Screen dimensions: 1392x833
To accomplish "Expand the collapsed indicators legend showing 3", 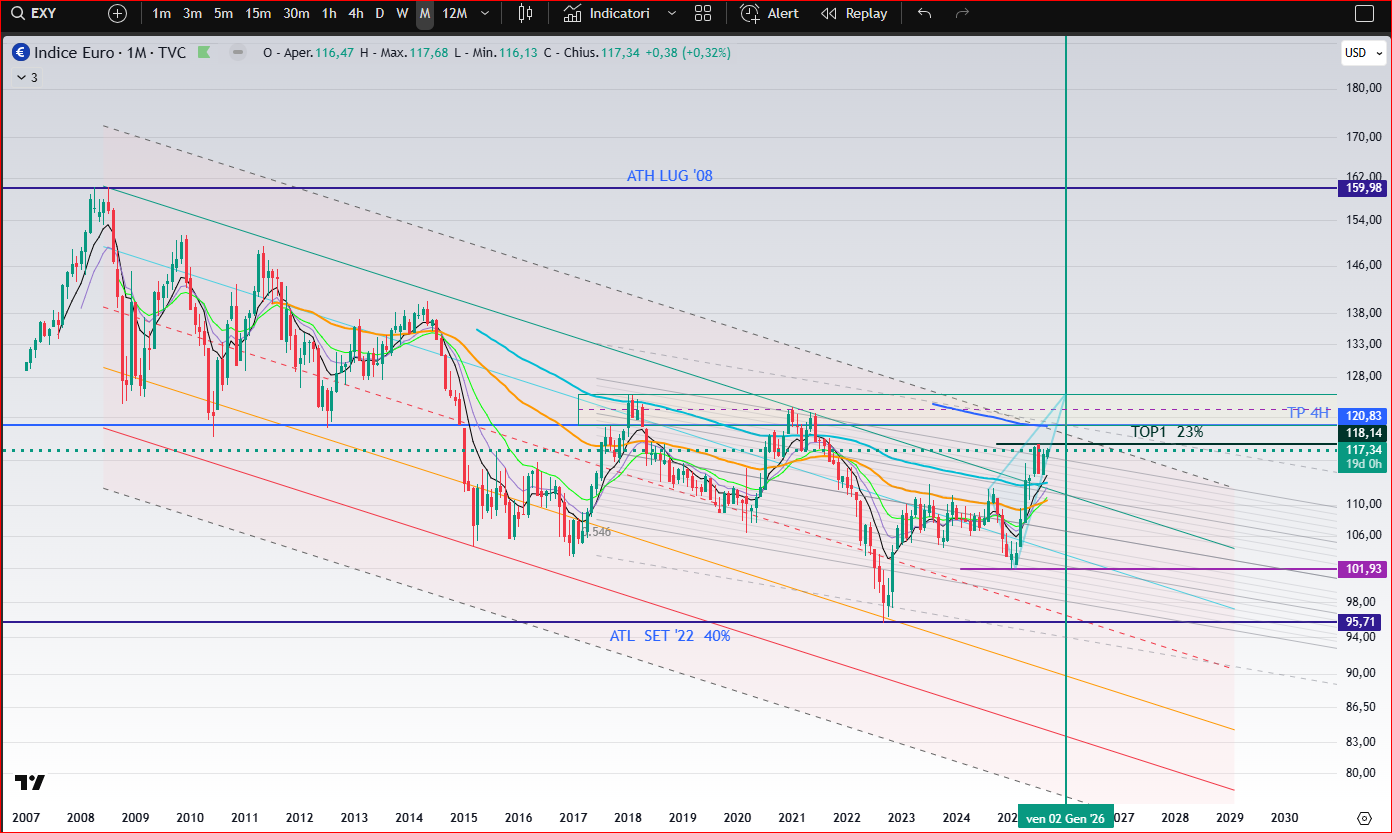I will tap(27, 77).
